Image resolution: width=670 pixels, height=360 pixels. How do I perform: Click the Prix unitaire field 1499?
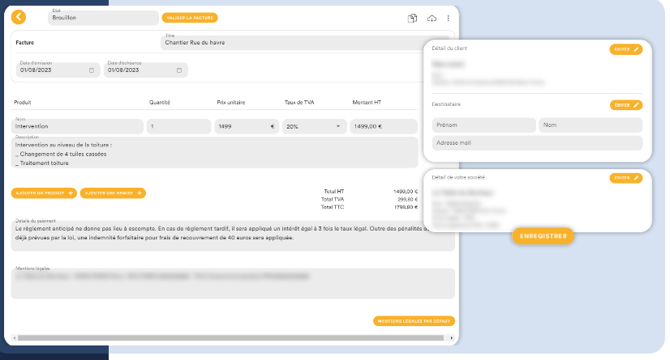(247, 126)
